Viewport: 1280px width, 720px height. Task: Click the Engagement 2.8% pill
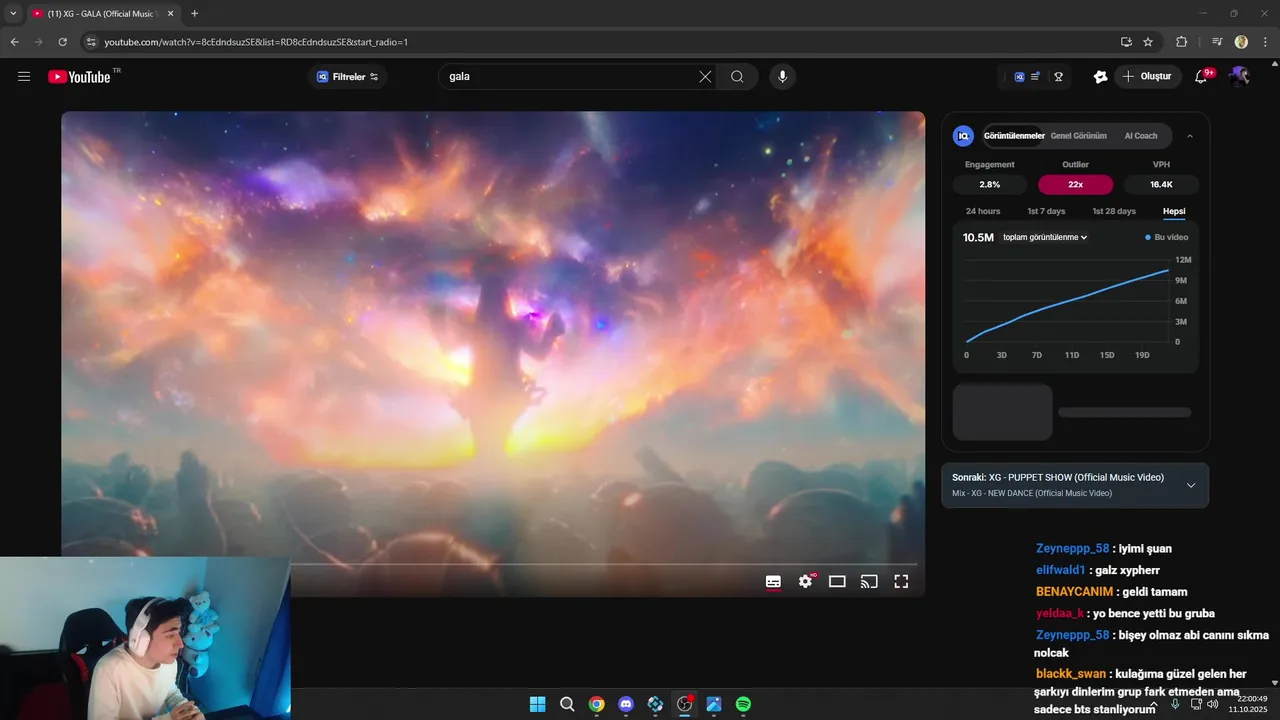click(x=989, y=184)
